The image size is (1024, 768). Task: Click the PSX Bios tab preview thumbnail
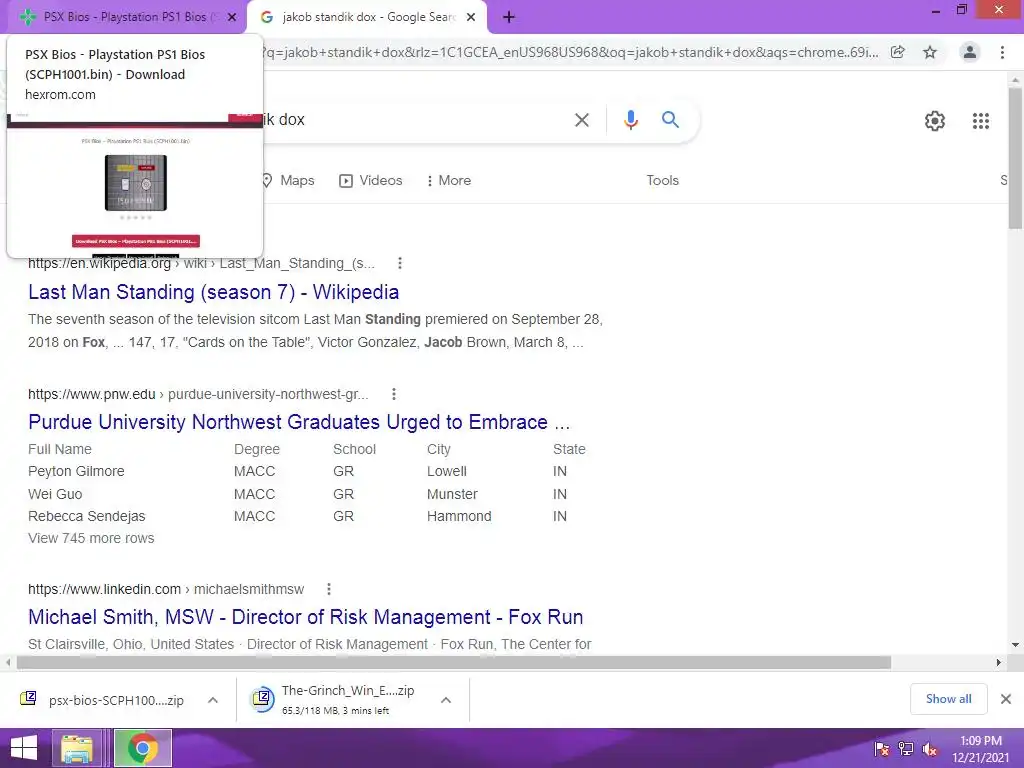135,185
